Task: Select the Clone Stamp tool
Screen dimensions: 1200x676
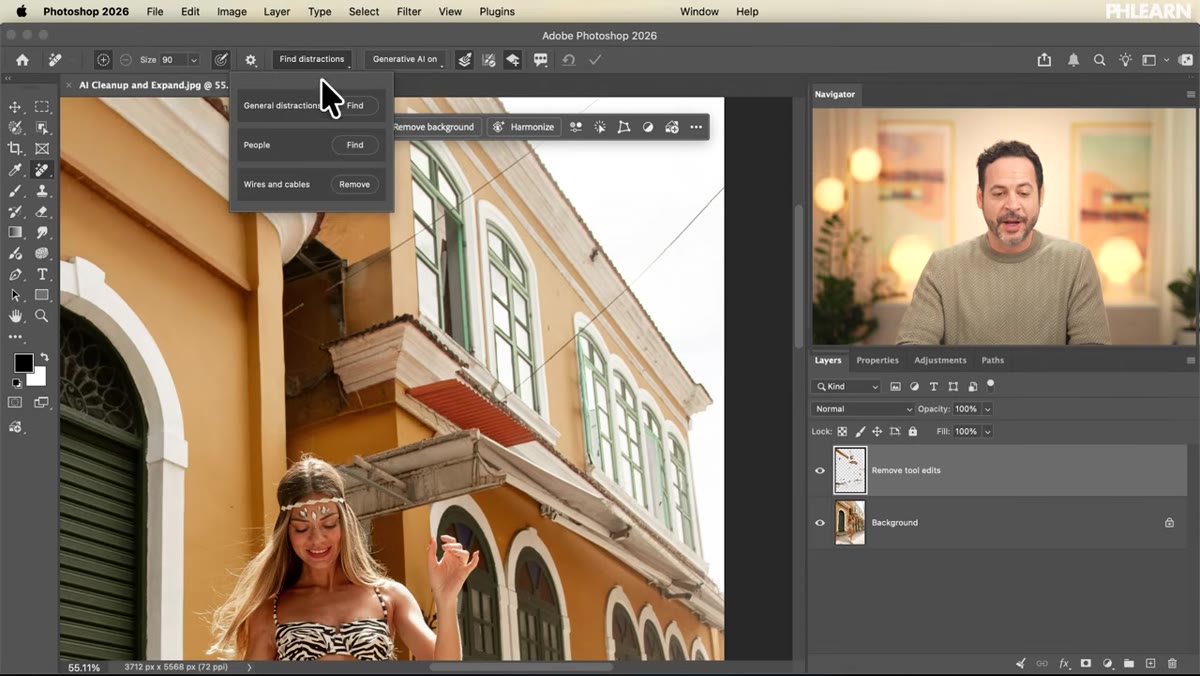Action: point(42,191)
